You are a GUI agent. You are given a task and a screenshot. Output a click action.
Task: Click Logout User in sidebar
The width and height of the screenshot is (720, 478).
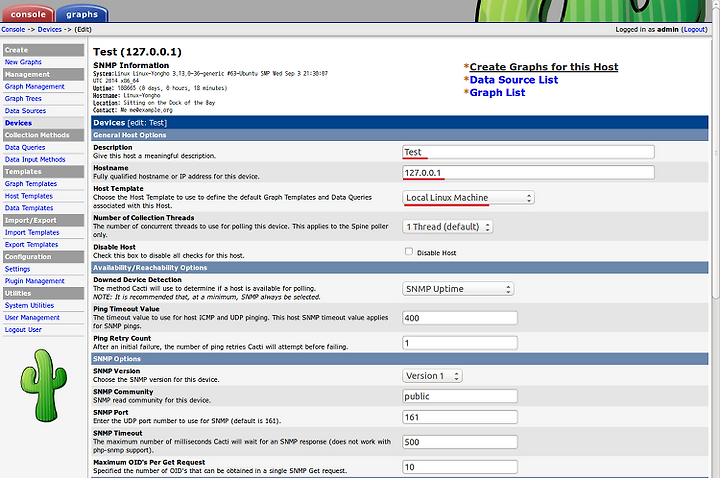(23, 330)
